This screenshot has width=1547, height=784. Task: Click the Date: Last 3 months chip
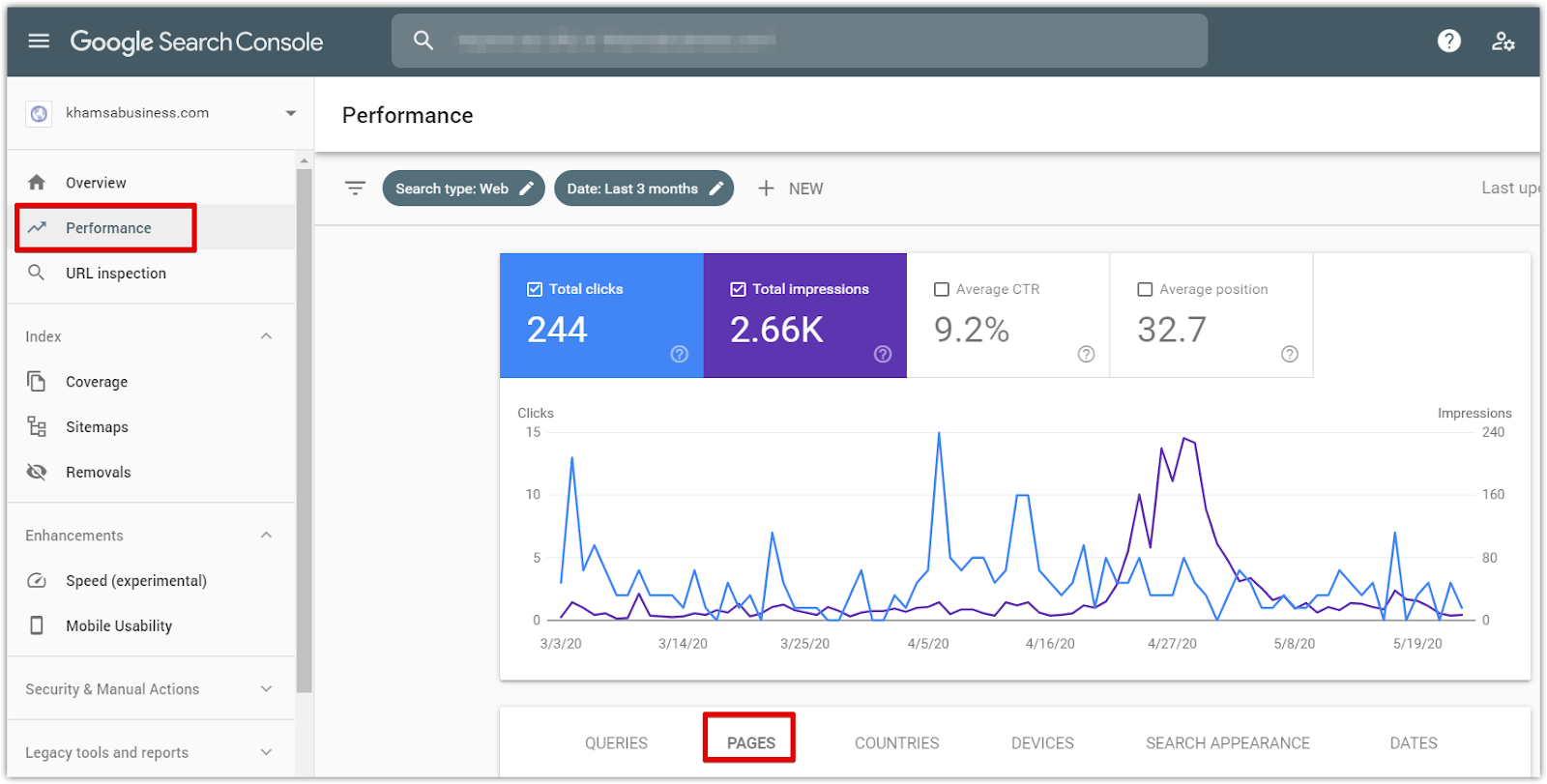(x=644, y=189)
